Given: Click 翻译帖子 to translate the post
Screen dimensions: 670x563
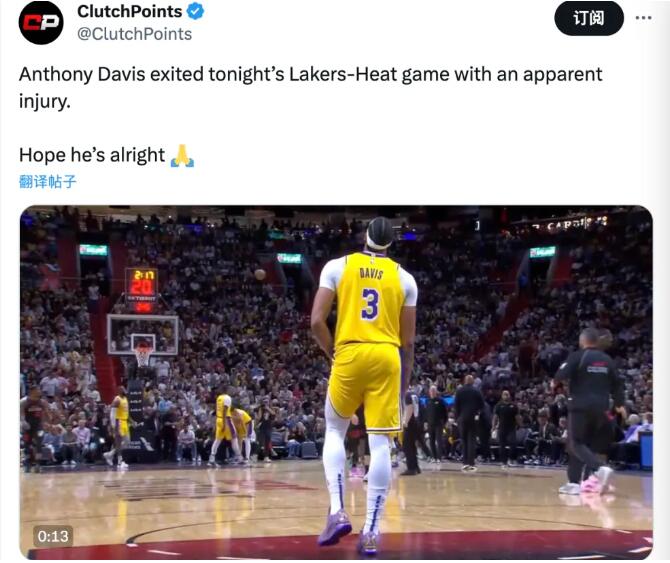Looking at the screenshot, I should tap(48, 181).
